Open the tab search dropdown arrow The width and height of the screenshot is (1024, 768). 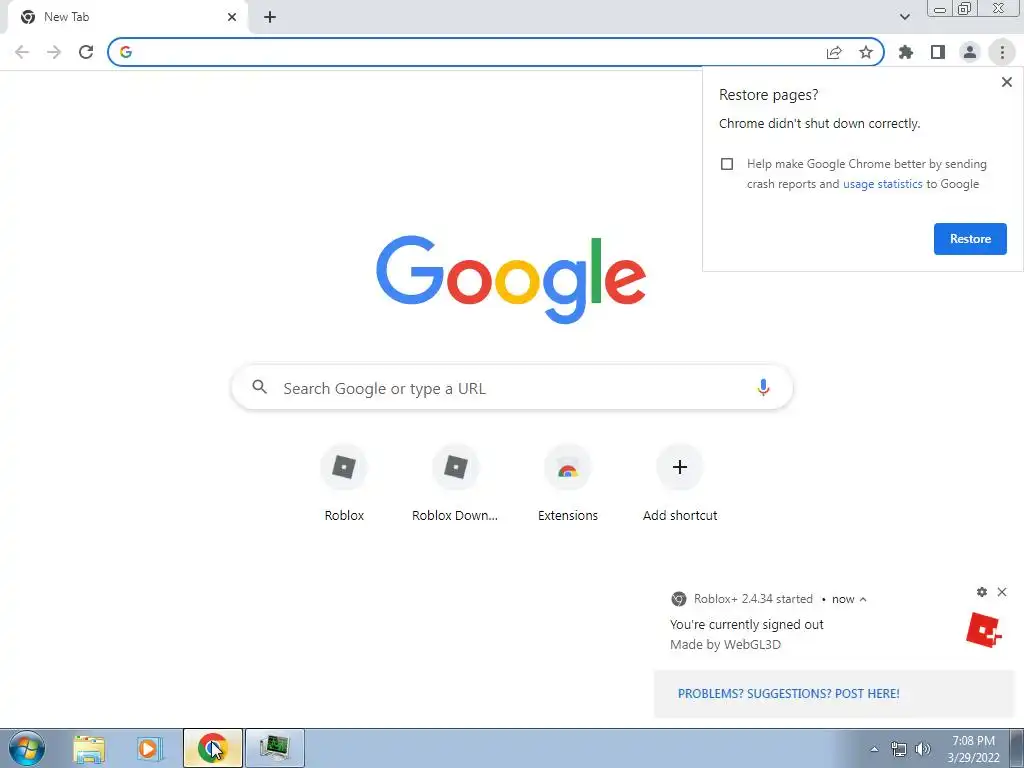(904, 17)
